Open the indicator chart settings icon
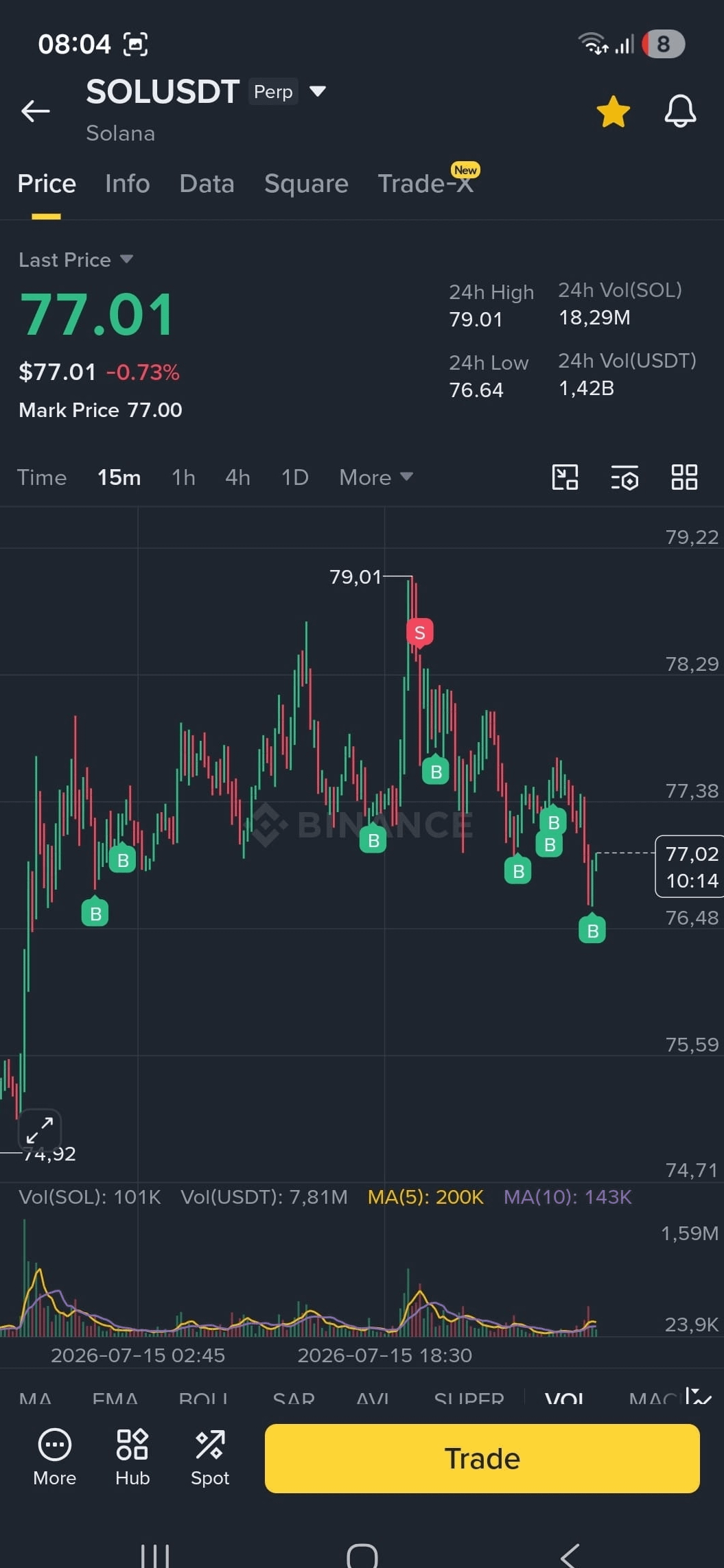Screen dimensions: 724x1568 pos(699,1396)
